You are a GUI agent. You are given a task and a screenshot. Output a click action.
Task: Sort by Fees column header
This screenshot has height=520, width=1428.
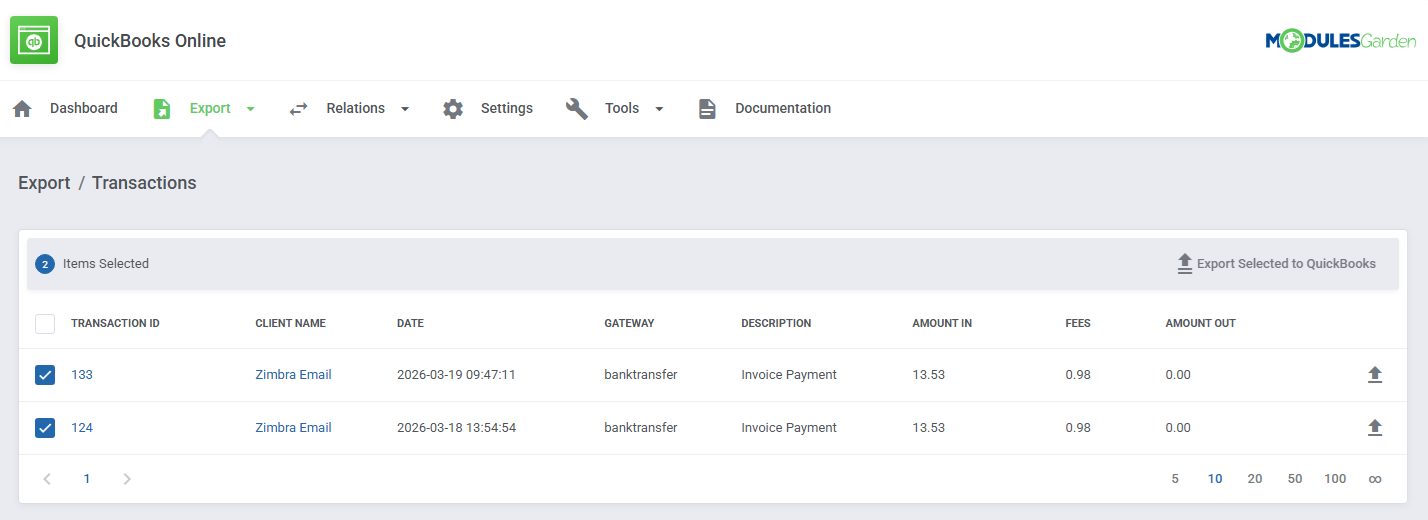click(x=1078, y=324)
